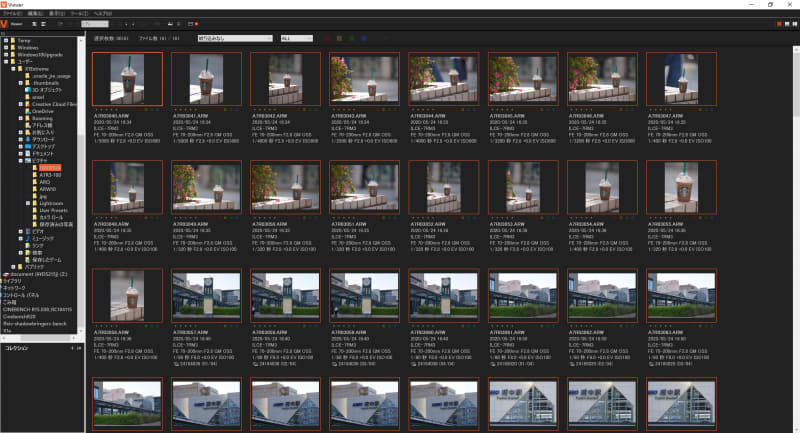Select the ミュージック folder
800x433 pixels.
pos(43,238)
